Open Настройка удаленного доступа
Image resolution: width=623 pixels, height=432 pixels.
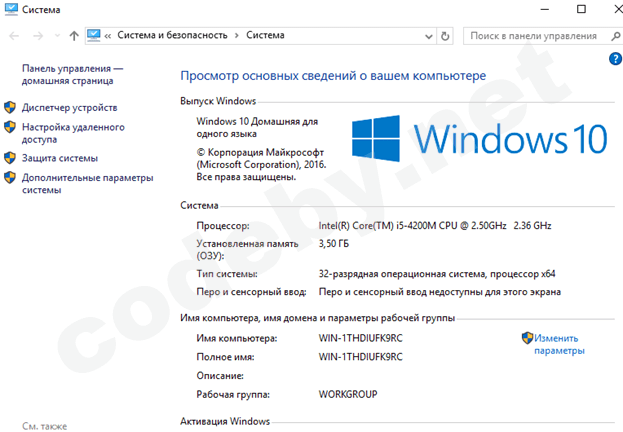tap(73, 133)
